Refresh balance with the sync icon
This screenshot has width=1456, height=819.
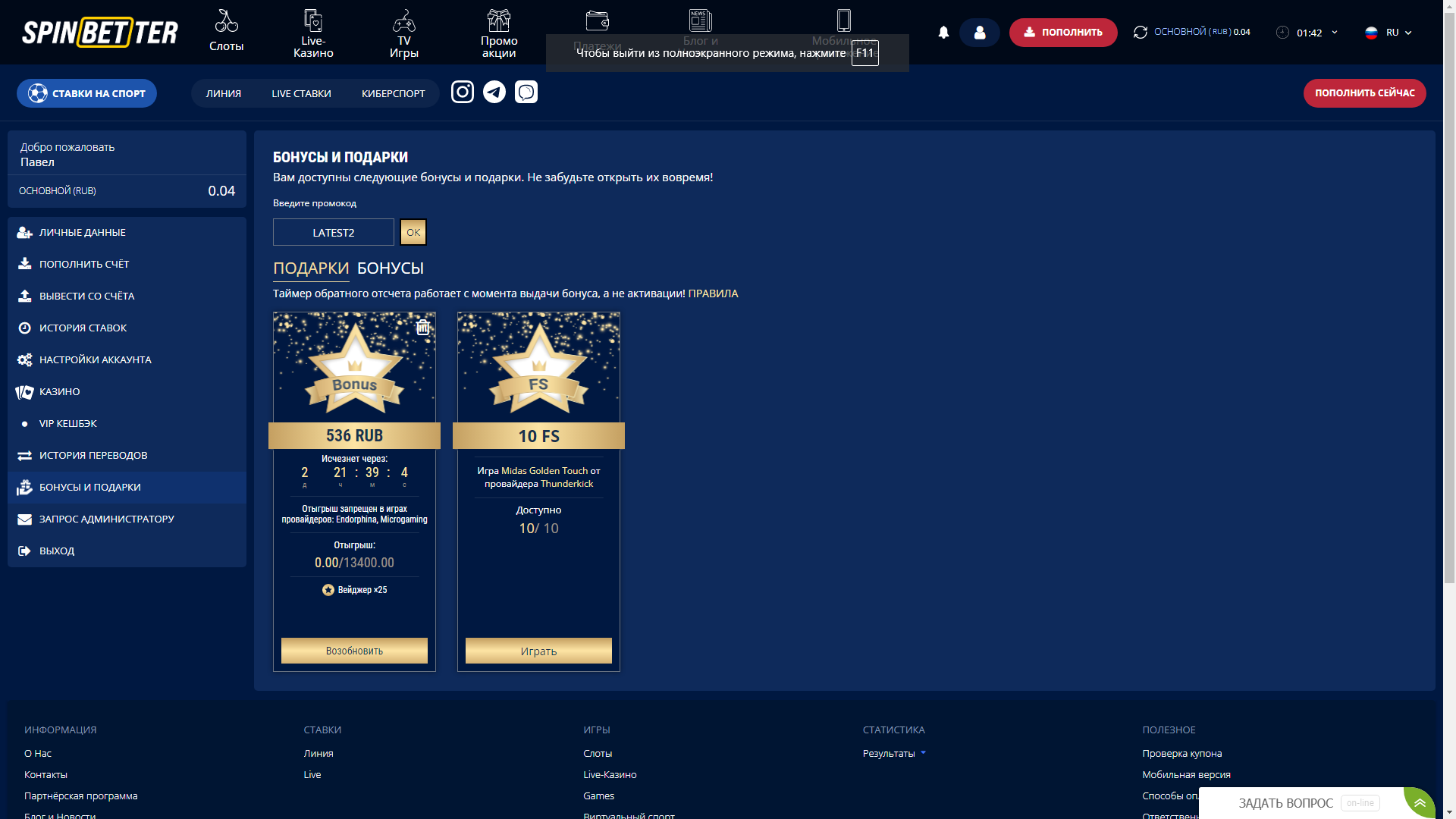[1140, 33]
